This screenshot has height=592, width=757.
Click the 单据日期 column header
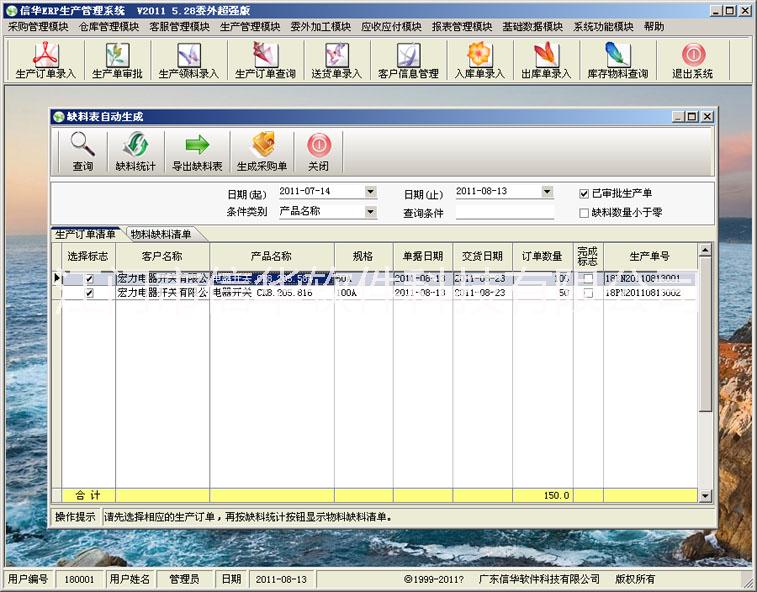[422, 256]
